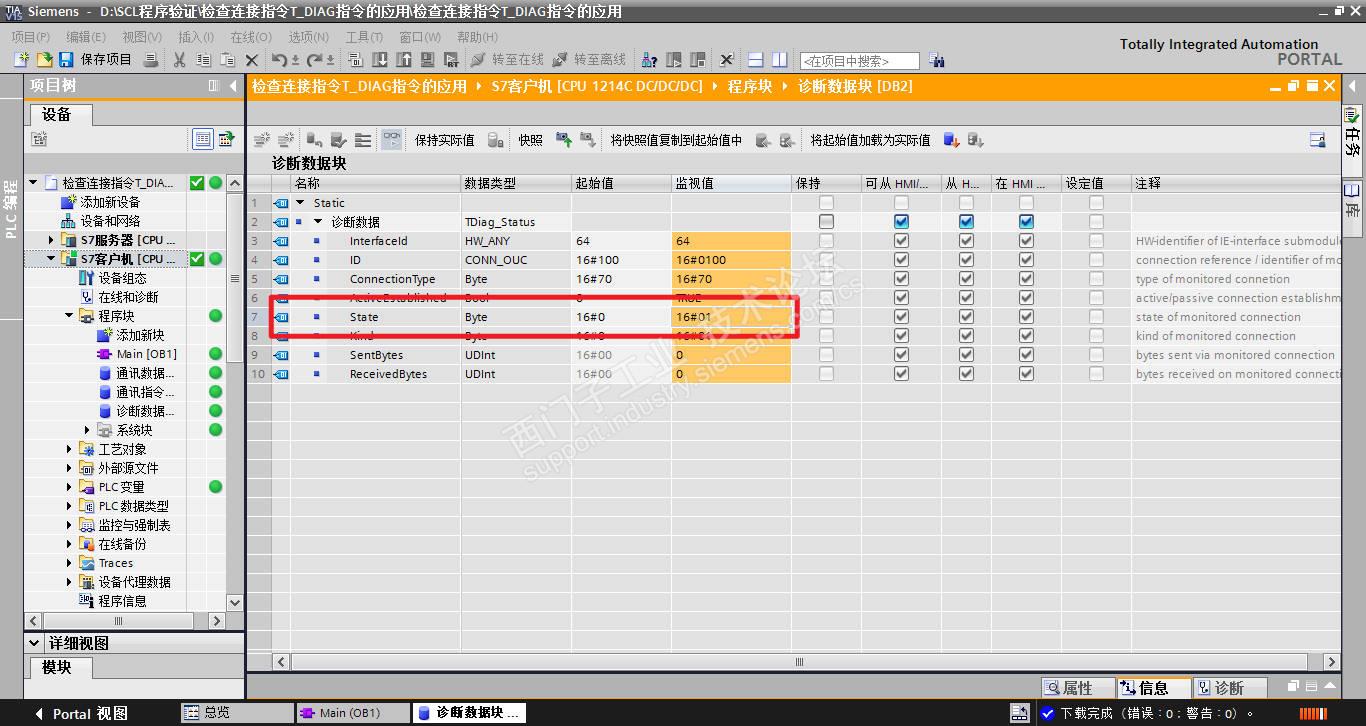Image resolution: width=1366 pixels, height=726 pixels.
Task: Click the split editor horizontally icon
Action: [756, 60]
